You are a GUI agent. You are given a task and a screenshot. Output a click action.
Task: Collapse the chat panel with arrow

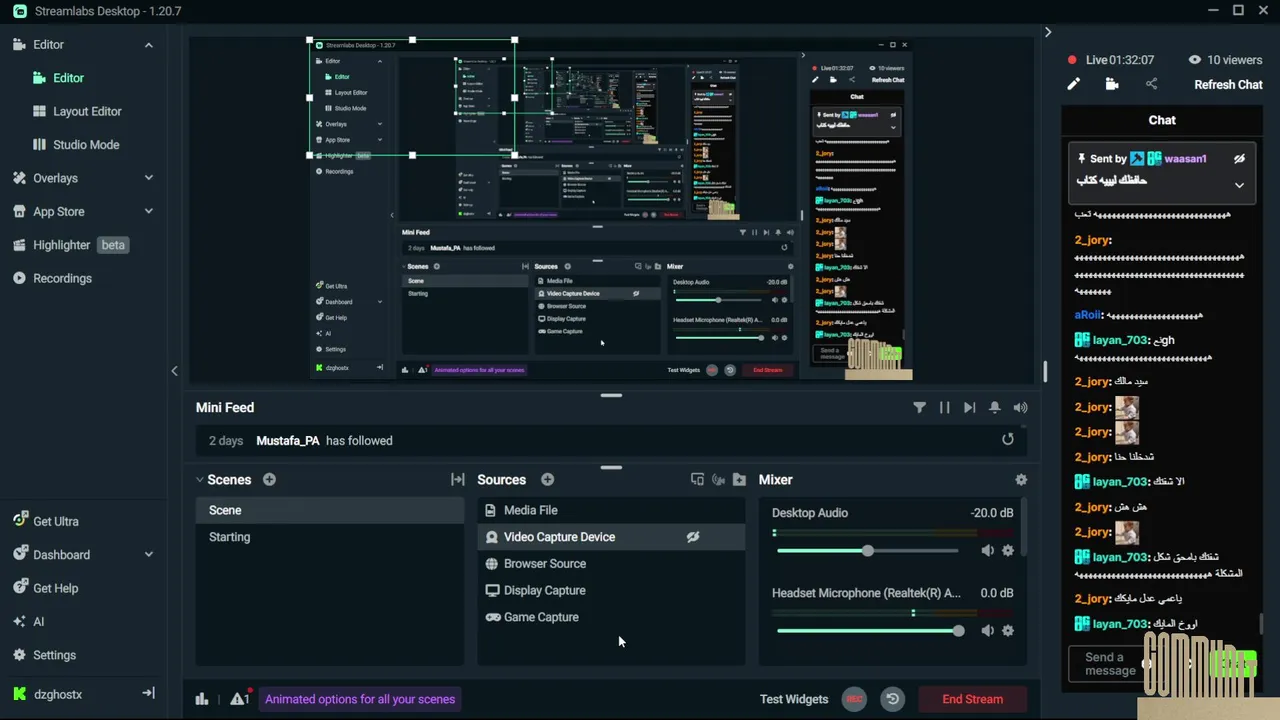pos(1048,32)
